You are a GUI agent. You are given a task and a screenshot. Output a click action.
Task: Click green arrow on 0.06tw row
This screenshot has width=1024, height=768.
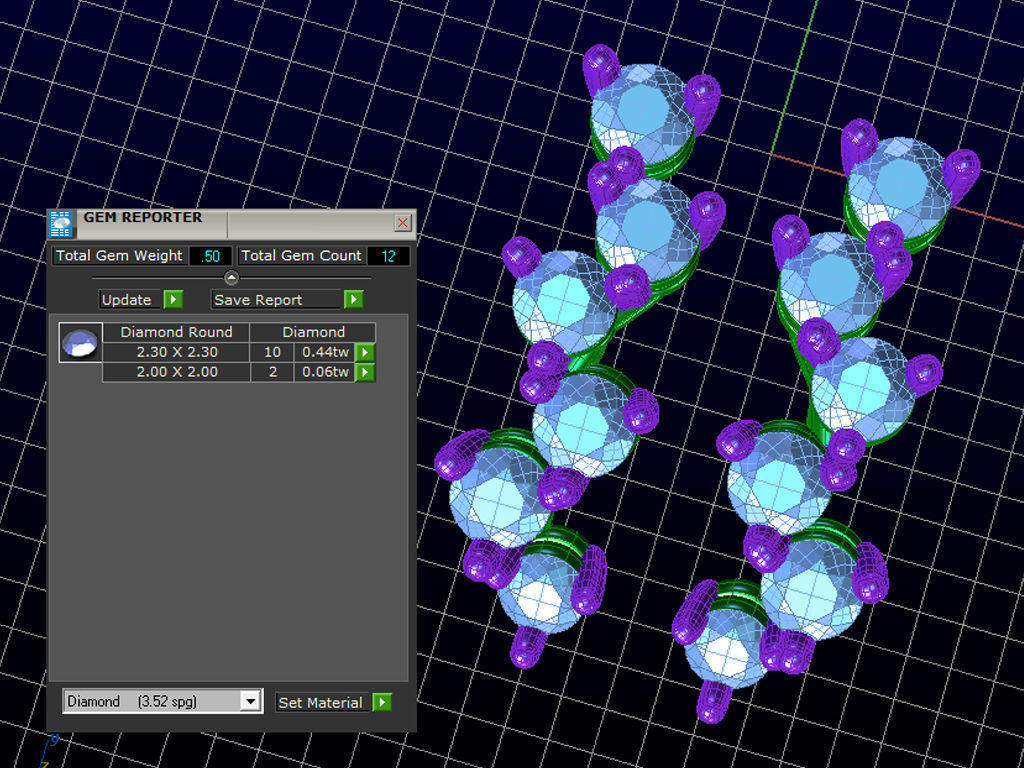365,372
